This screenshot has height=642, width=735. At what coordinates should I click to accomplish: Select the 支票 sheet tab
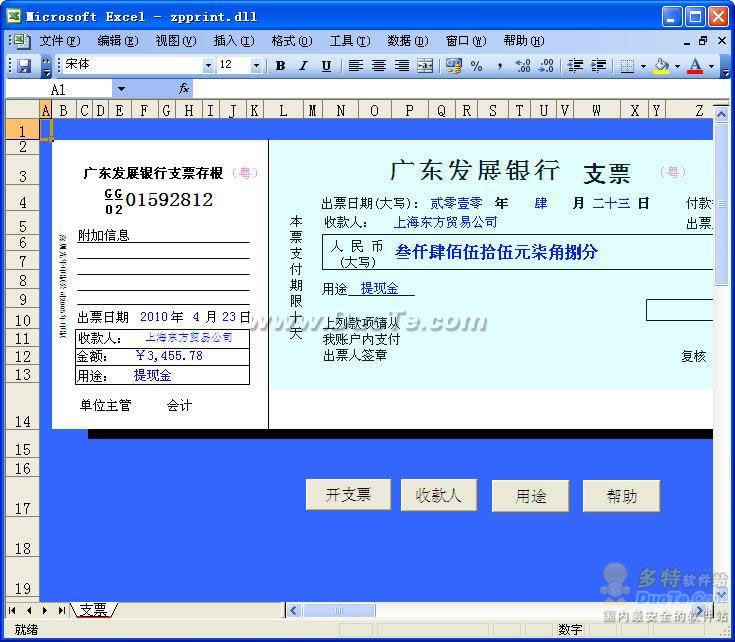coord(93,609)
